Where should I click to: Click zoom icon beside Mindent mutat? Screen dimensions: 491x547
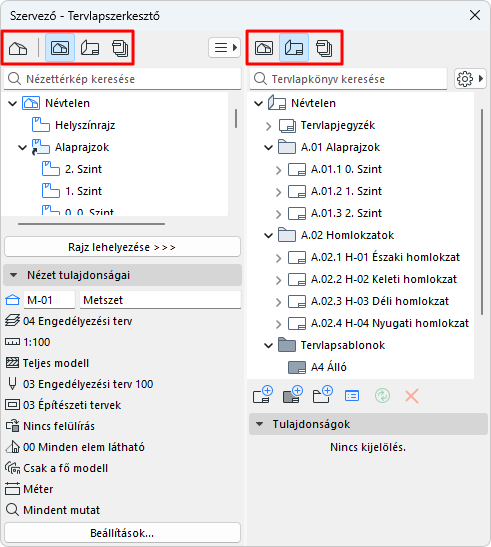12,510
